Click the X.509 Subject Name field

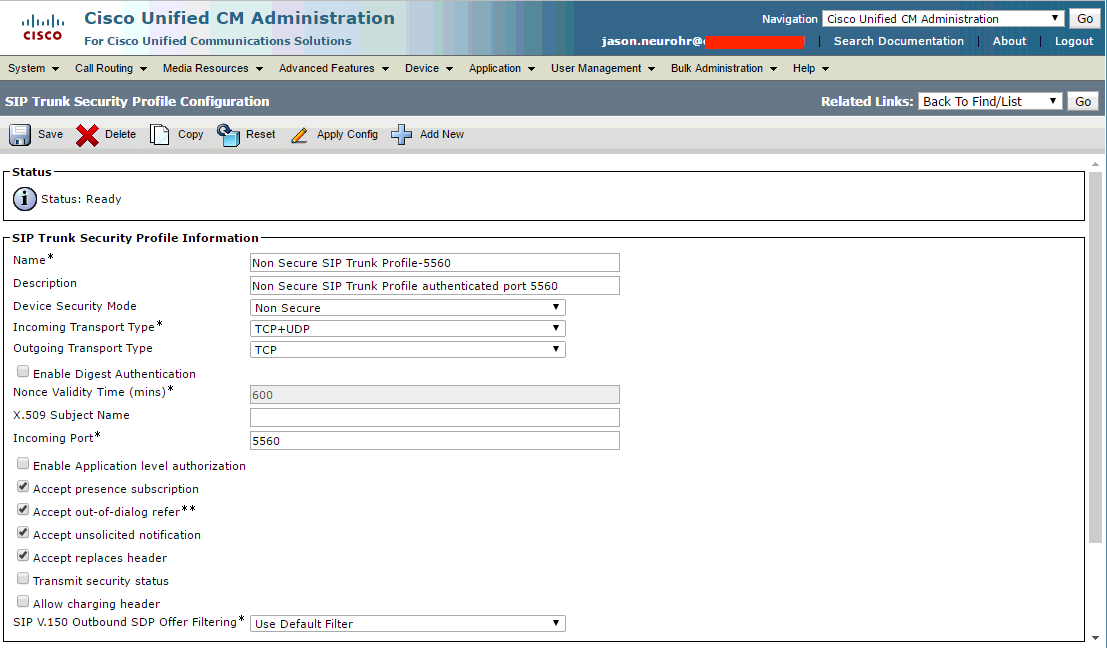pos(435,417)
